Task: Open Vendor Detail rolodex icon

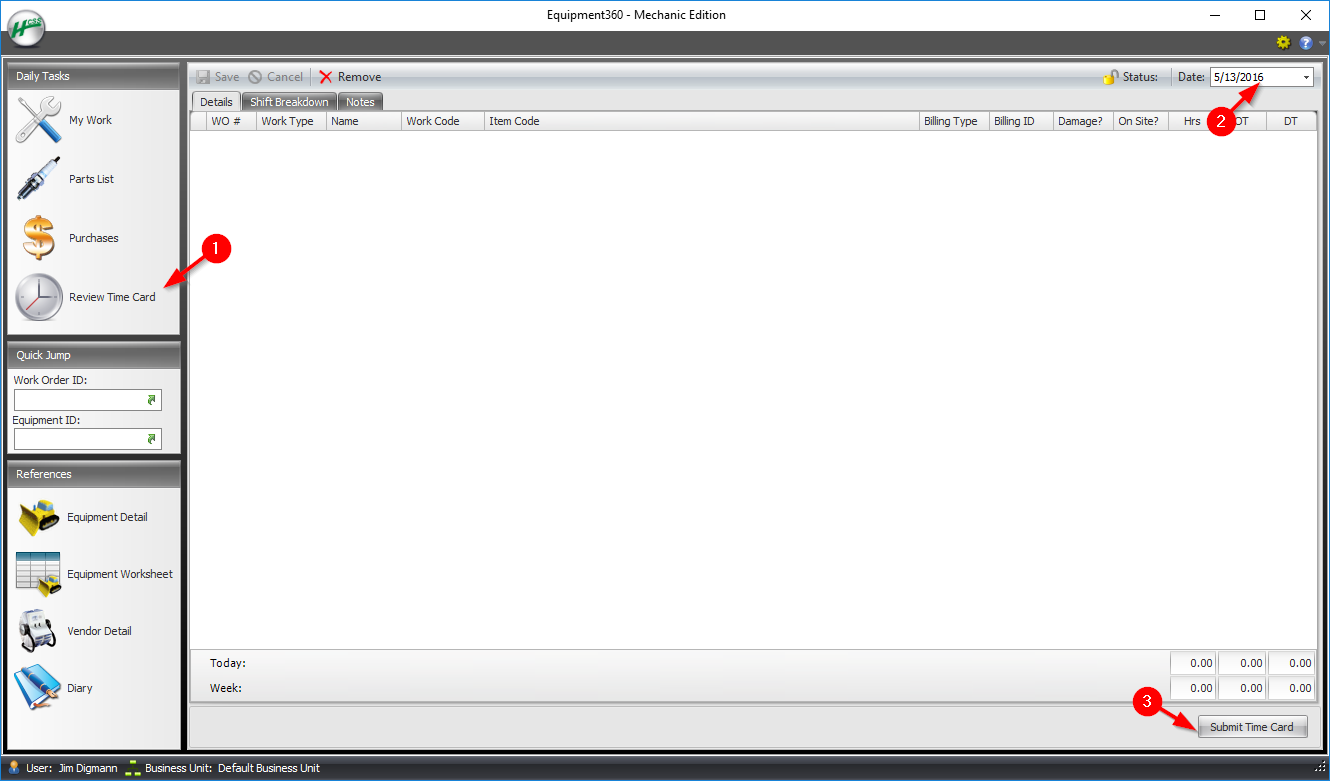Action: (x=38, y=631)
